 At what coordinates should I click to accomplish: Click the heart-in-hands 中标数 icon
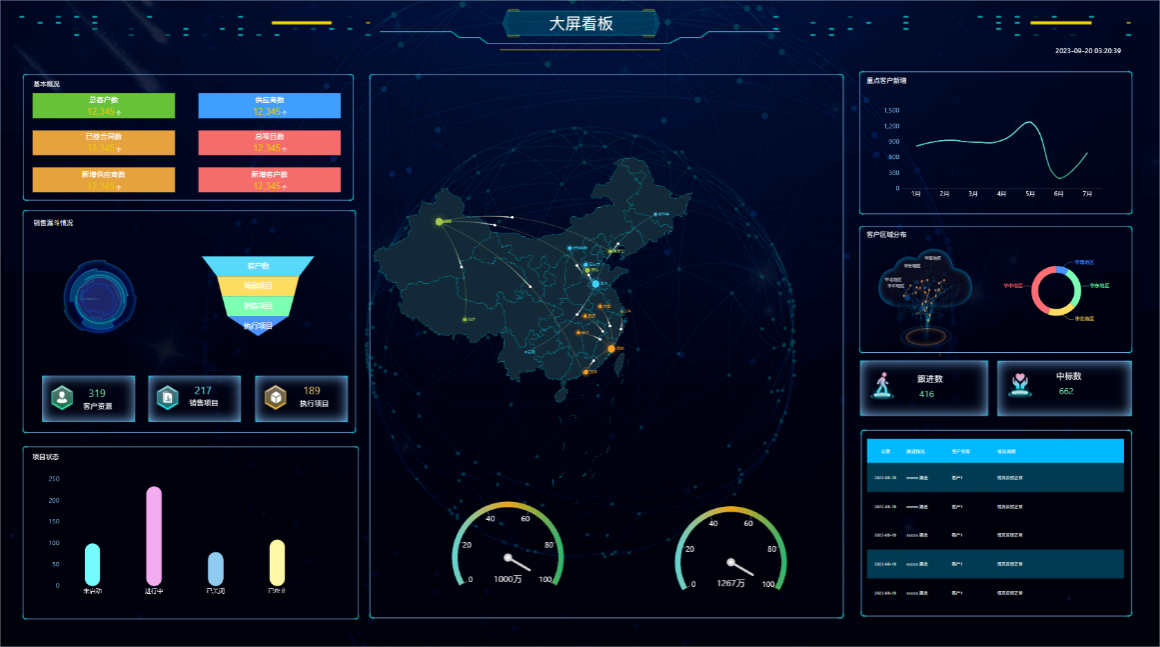pos(1019,387)
